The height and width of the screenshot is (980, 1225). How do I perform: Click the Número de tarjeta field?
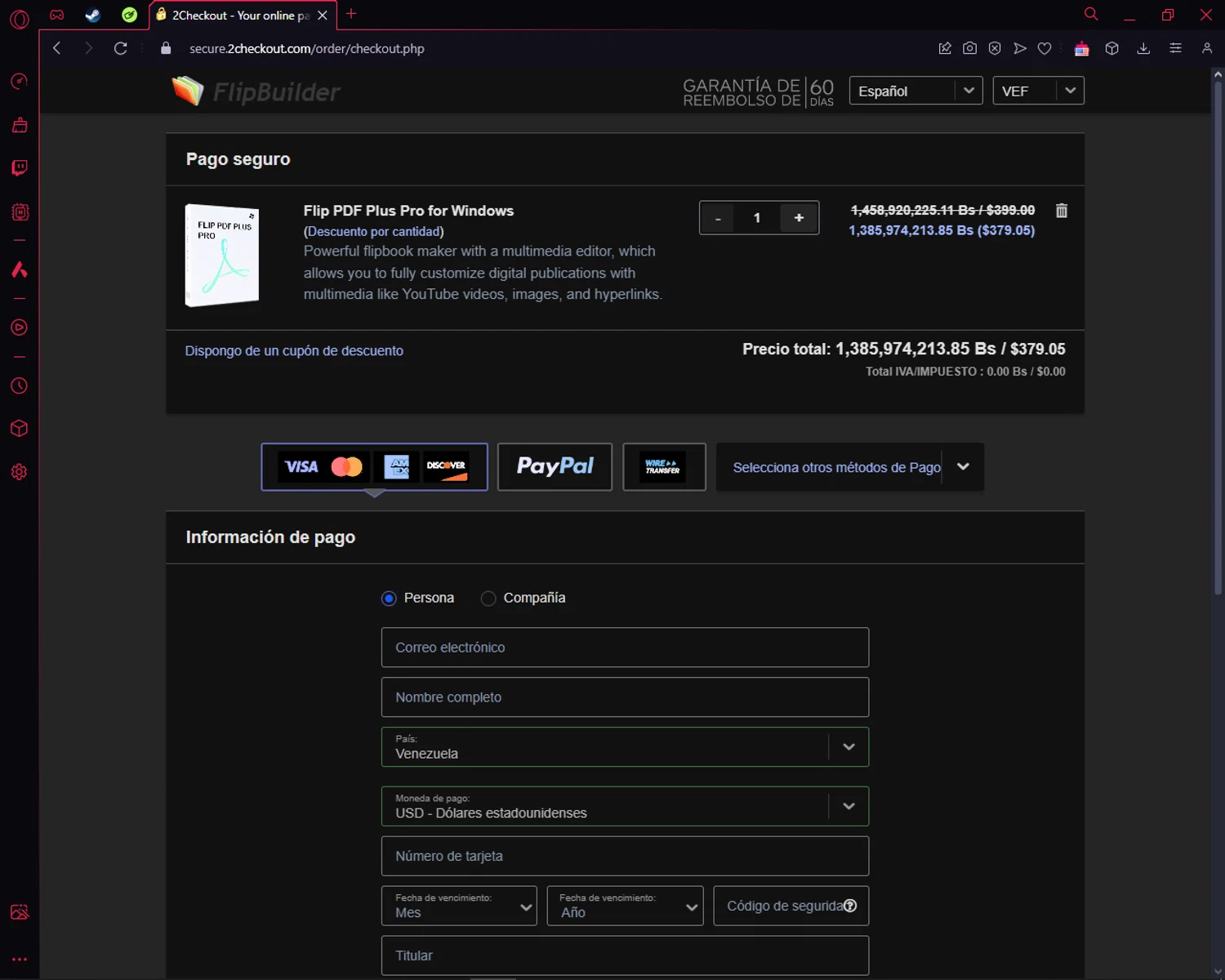625,856
